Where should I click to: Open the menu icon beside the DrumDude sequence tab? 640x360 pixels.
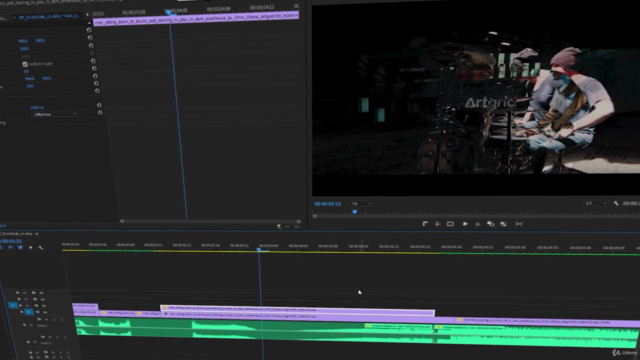pos(37,233)
